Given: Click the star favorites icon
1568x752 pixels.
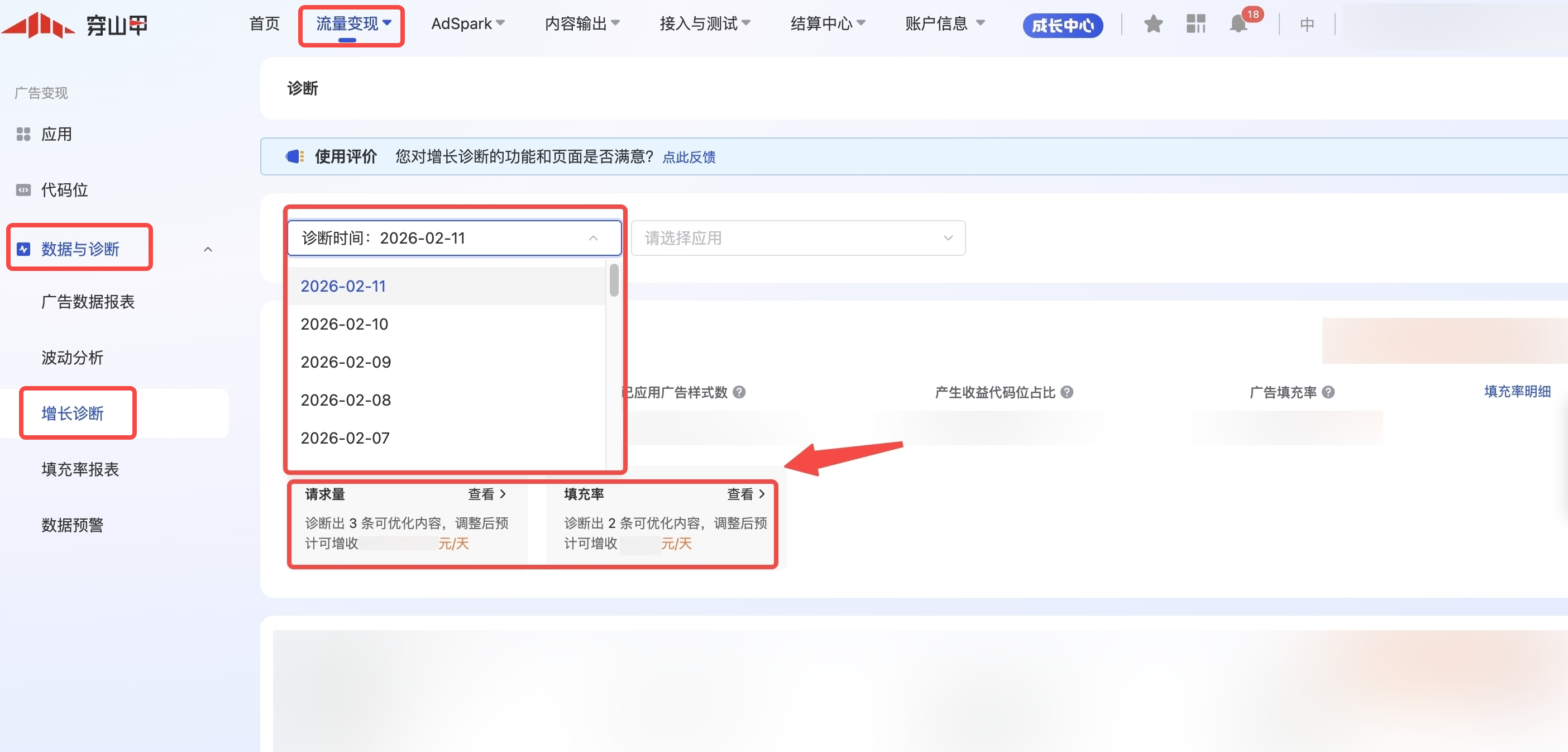Looking at the screenshot, I should tap(1153, 25).
